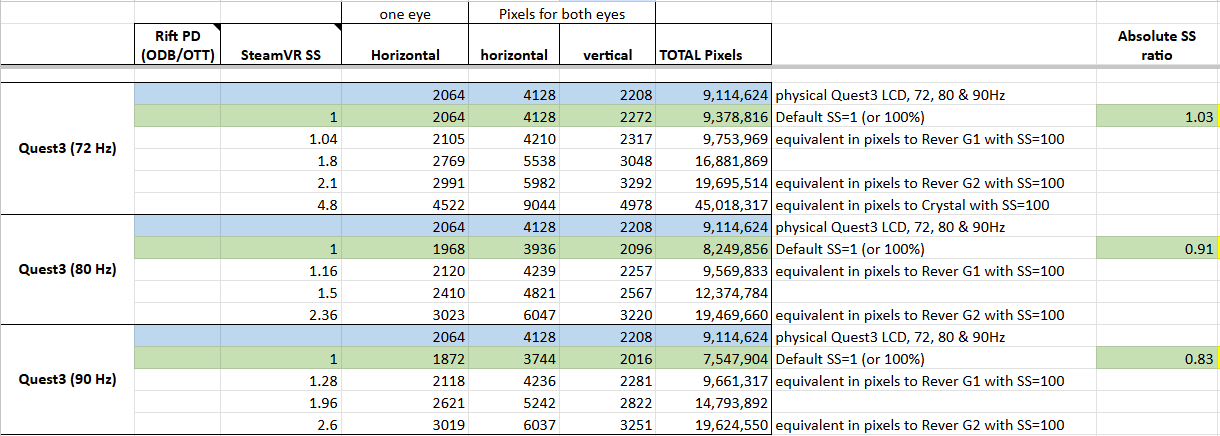Click the both-eyes horizontal cell 9044
Viewport: 1220px width, 436px height.
515,205
